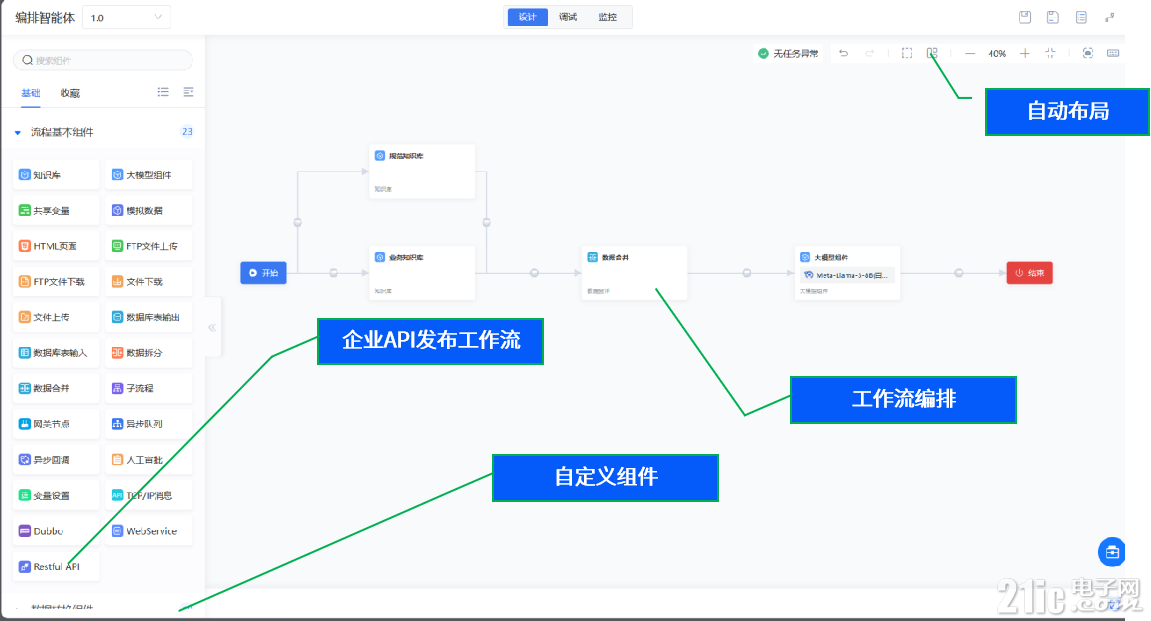This screenshot has width=1151, height=621.
Task: Zoom in with the plus icon
Action: click(1025, 53)
